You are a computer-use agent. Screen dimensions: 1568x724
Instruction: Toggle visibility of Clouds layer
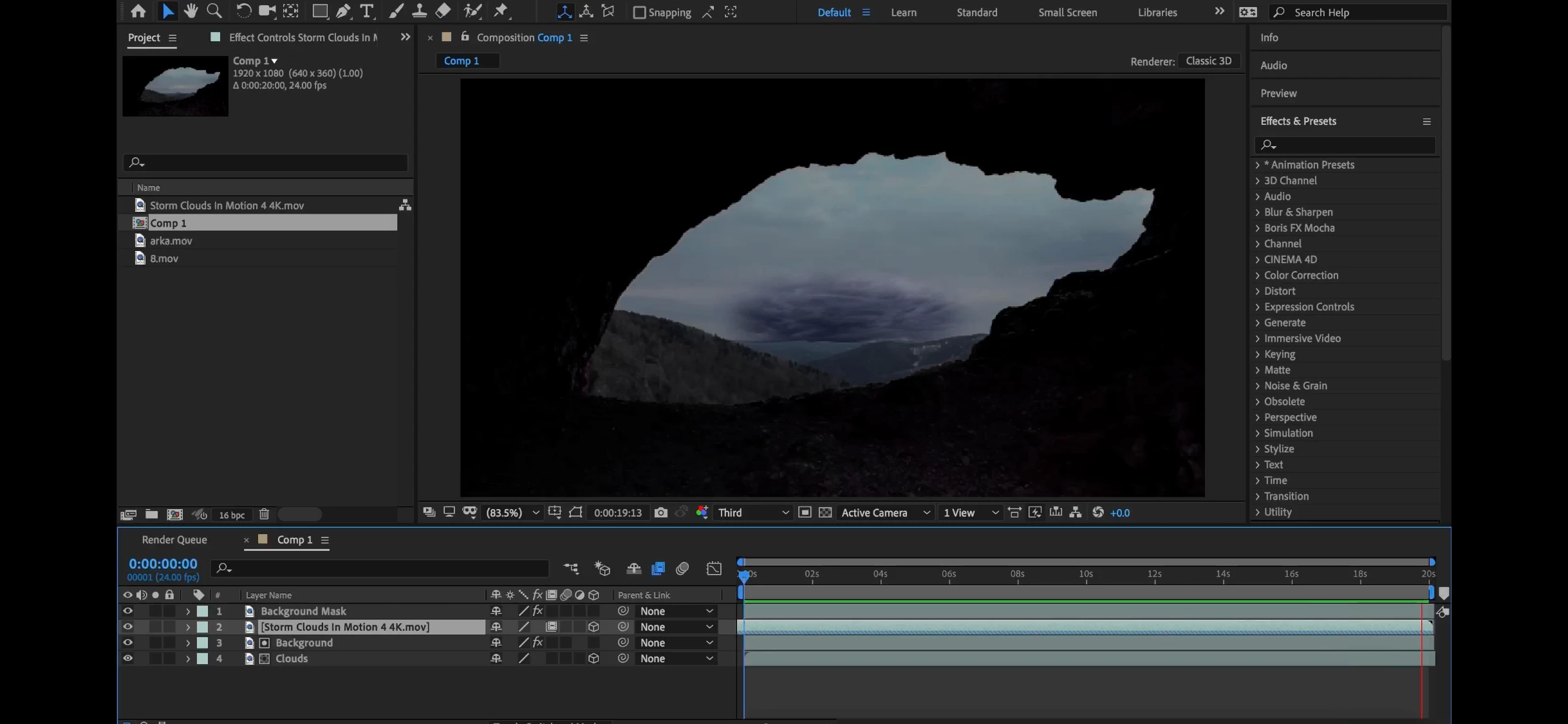point(127,658)
